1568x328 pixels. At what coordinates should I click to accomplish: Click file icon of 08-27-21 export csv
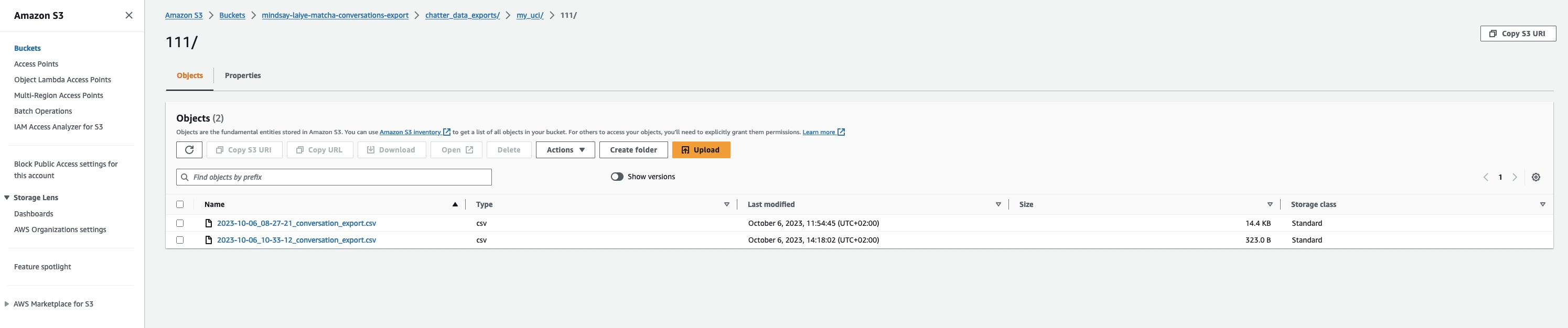click(209, 223)
